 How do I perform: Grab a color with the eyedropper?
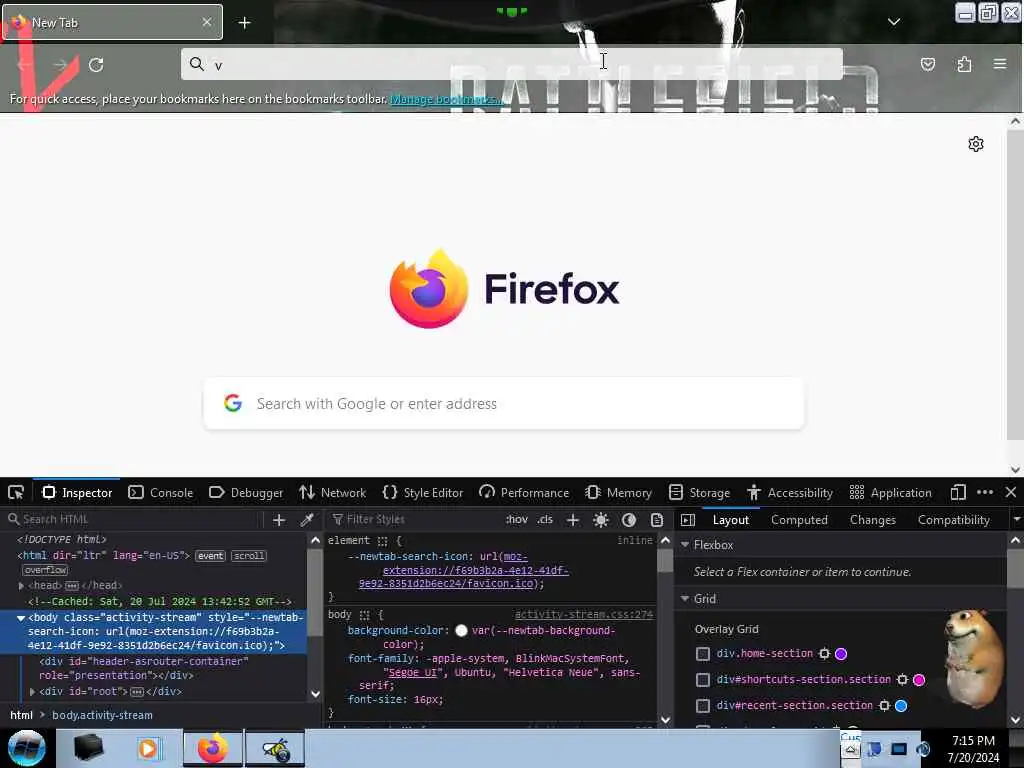pos(306,520)
